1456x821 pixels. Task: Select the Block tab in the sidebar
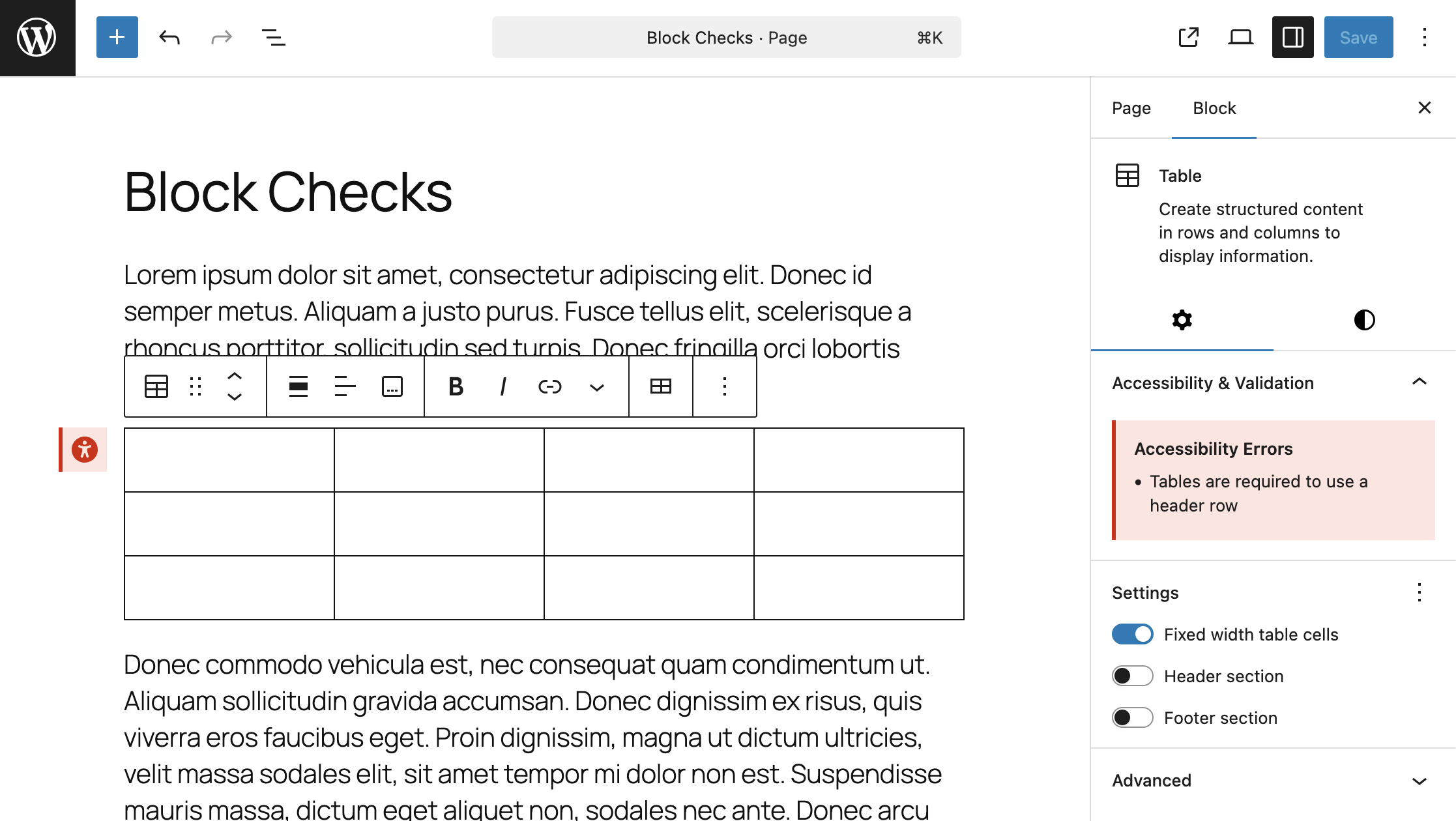[x=1214, y=108]
